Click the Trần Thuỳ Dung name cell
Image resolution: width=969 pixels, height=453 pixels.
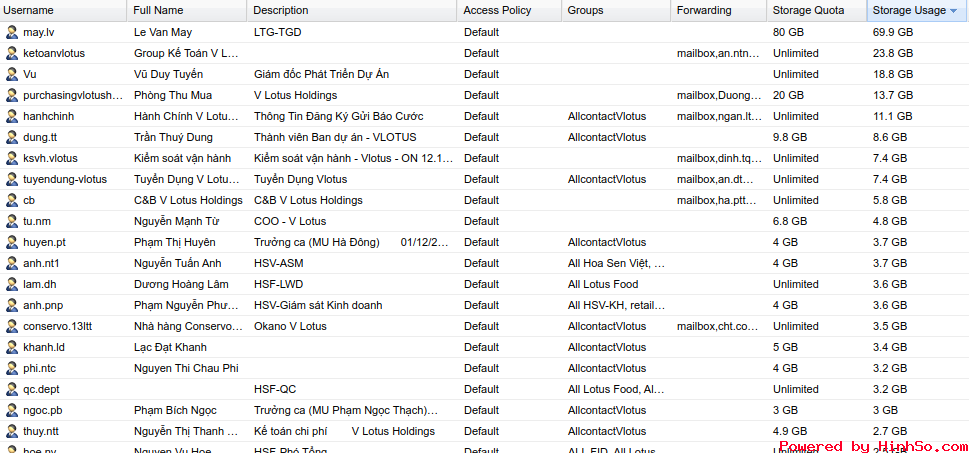point(173,137)
